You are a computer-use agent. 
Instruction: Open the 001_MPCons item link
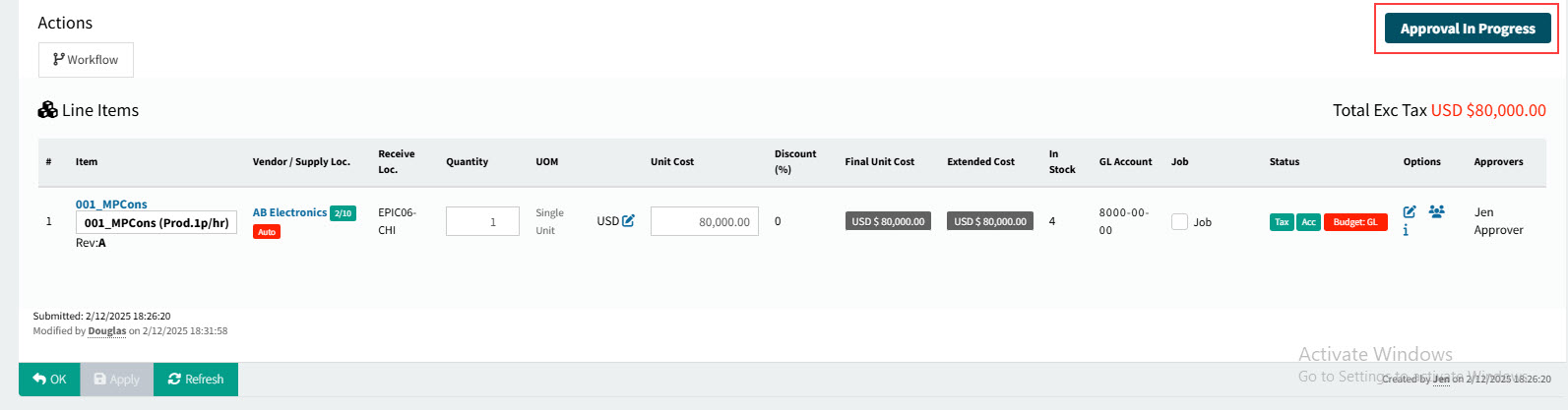pyautogui.click(x=111, y=205)
